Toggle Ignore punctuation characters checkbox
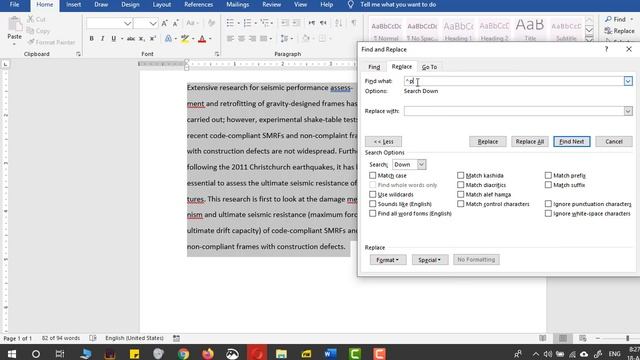Viewport: 640px width, 360px height. pyautogui.click(x=548, y=204)
